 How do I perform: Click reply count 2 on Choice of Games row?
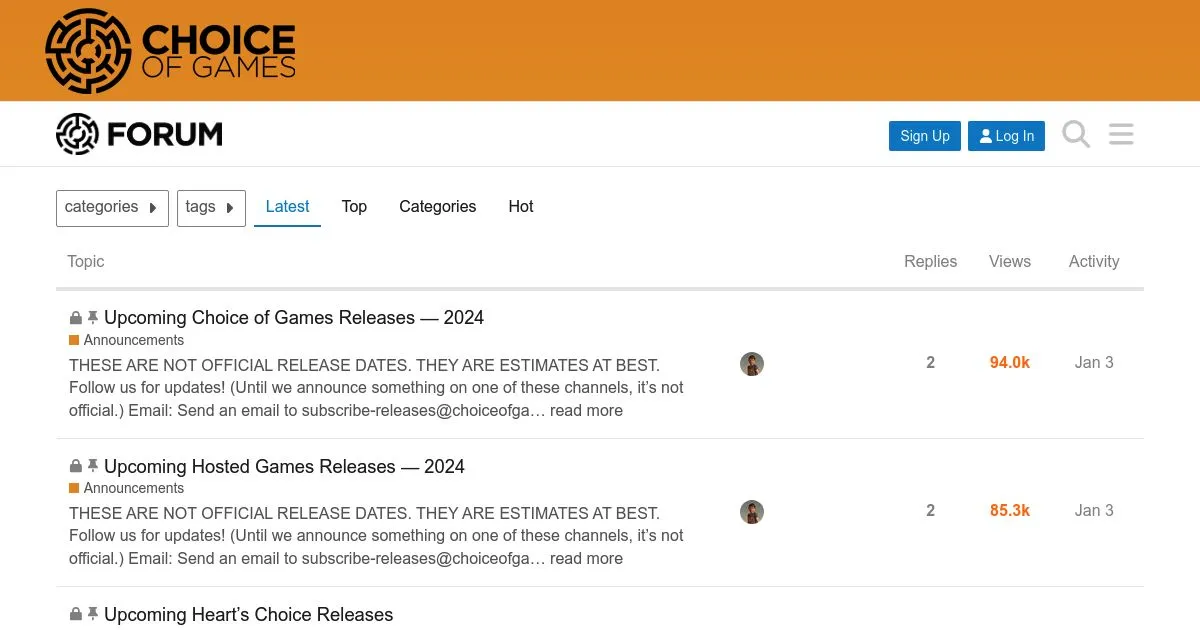coord(930,363)
